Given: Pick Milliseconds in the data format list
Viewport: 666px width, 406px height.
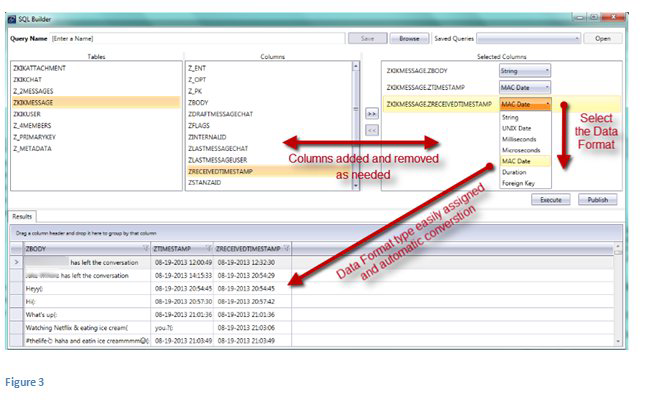Looking at the screenshot, I should tap(518, 138).
